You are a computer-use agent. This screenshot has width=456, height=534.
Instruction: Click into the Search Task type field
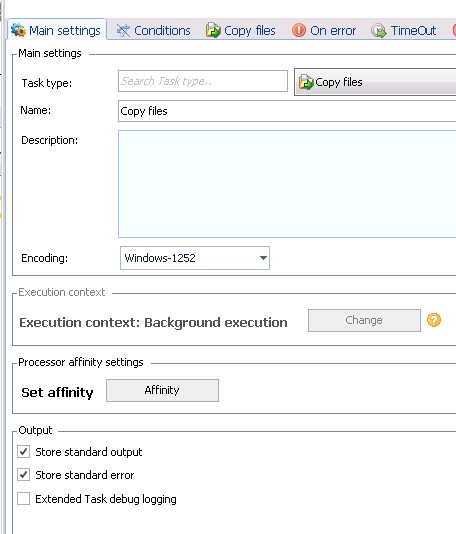coord(203,81)
